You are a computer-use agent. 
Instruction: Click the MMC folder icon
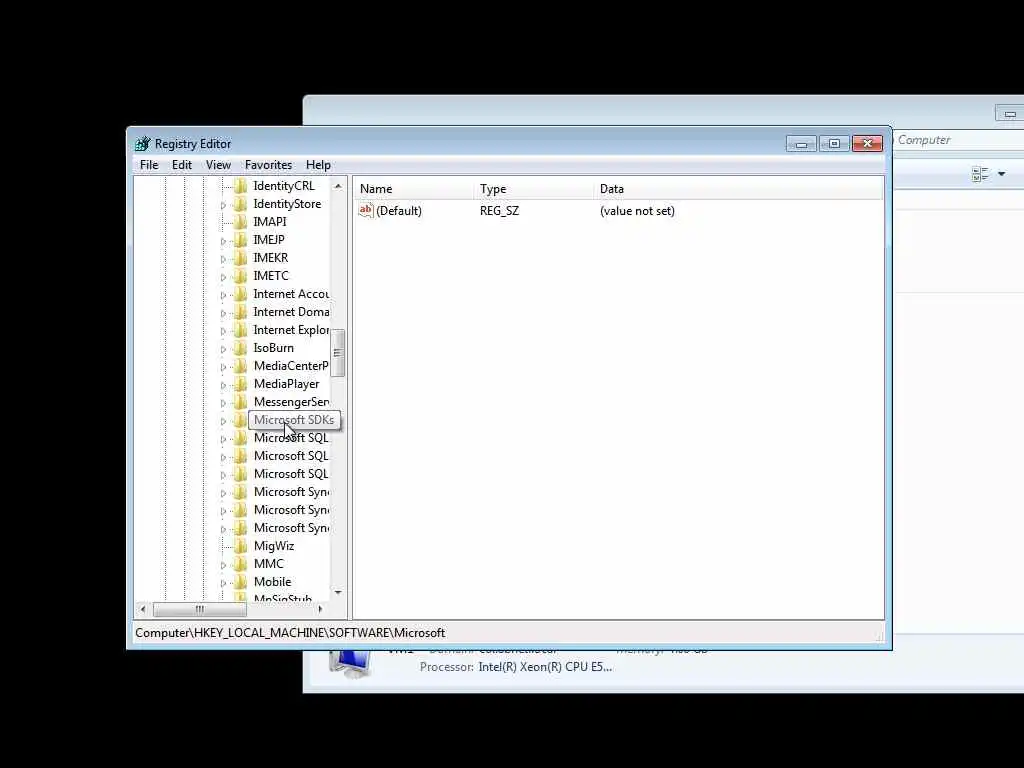(240, 564)
